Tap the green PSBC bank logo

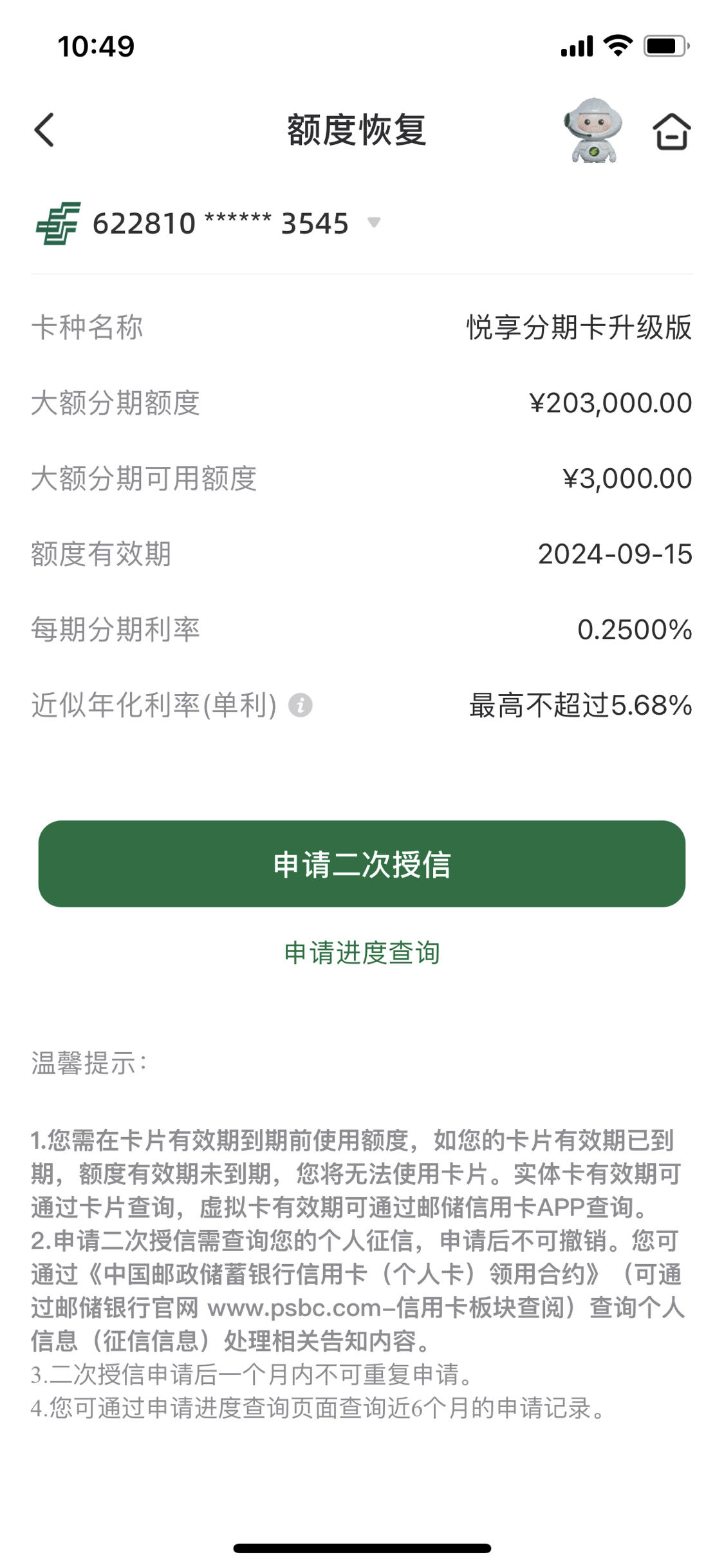tap(59, 223)
